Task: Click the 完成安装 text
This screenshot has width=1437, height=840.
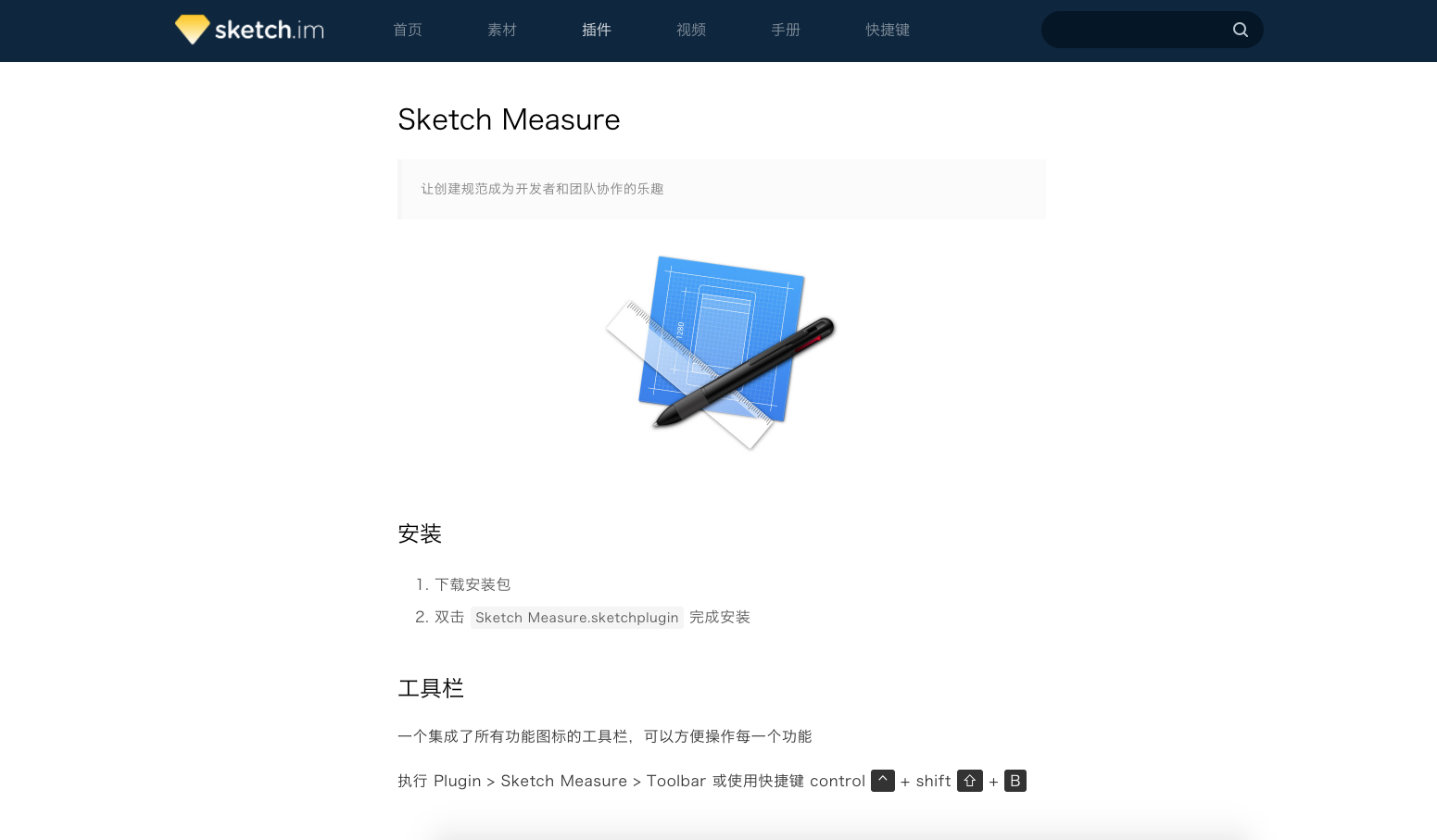Action: tap(720, 617)
